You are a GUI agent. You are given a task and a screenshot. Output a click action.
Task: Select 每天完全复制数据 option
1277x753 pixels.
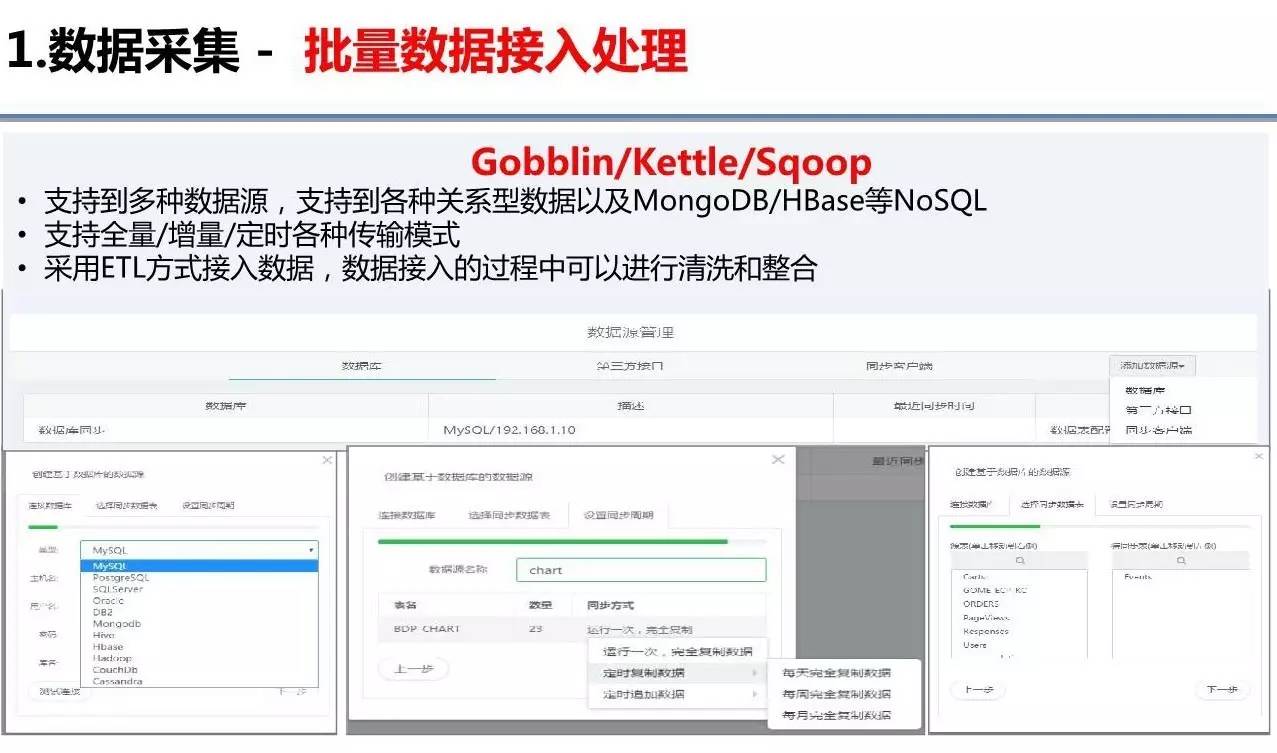click(836, 673)
